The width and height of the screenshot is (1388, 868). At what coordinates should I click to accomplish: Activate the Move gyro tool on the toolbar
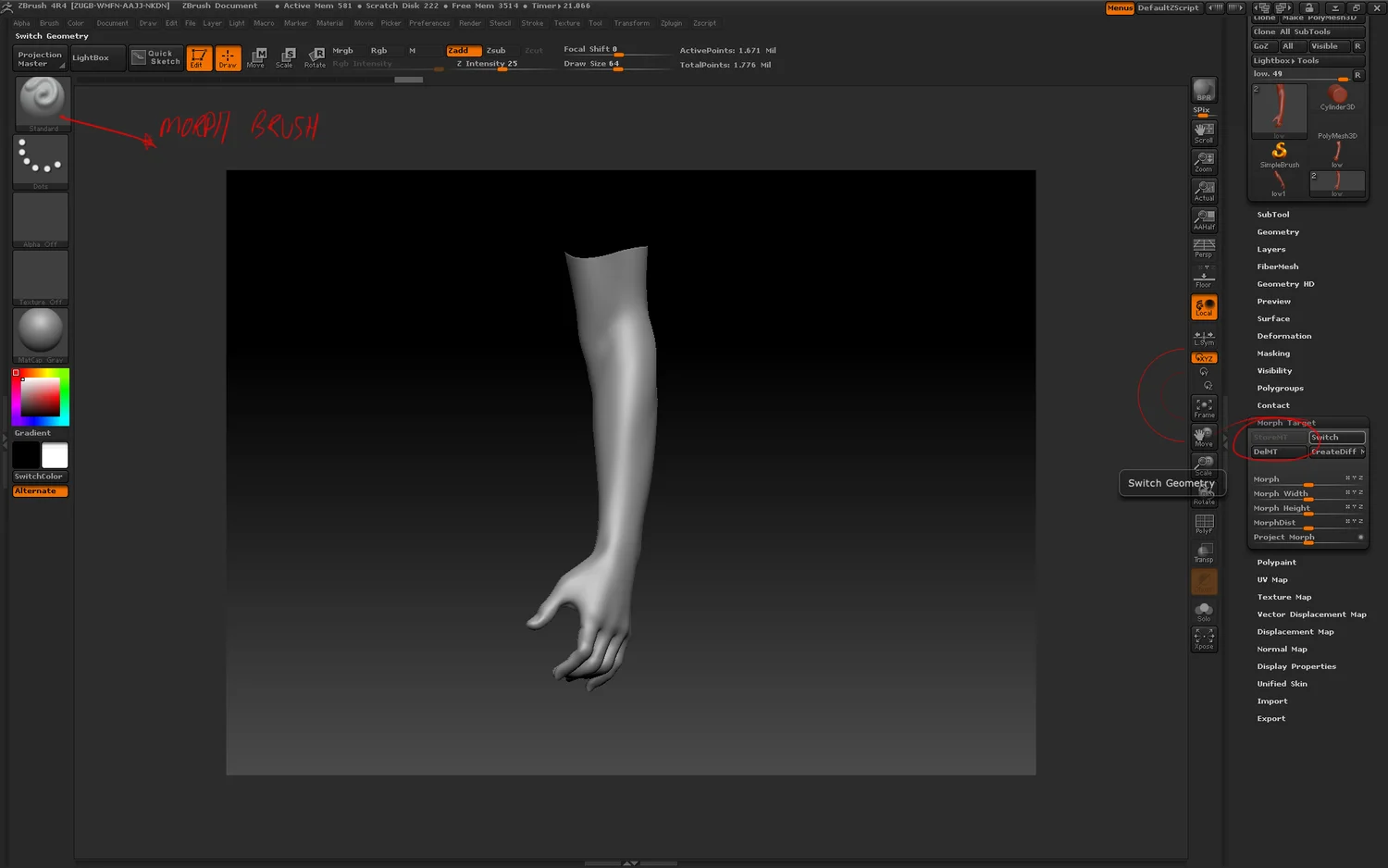pos(1203,435)
